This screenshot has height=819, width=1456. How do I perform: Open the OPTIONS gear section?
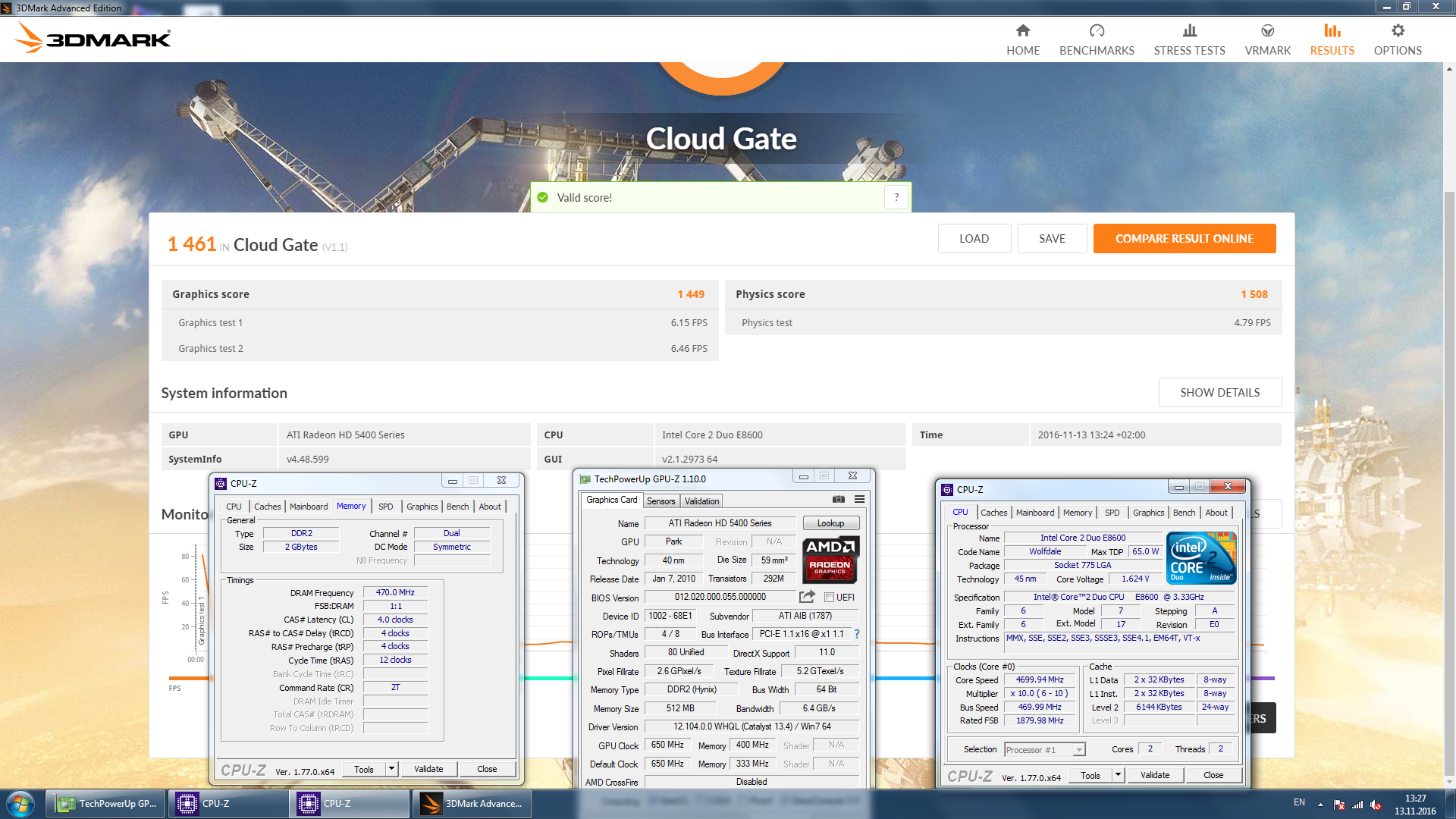[x=1398, y=39]
